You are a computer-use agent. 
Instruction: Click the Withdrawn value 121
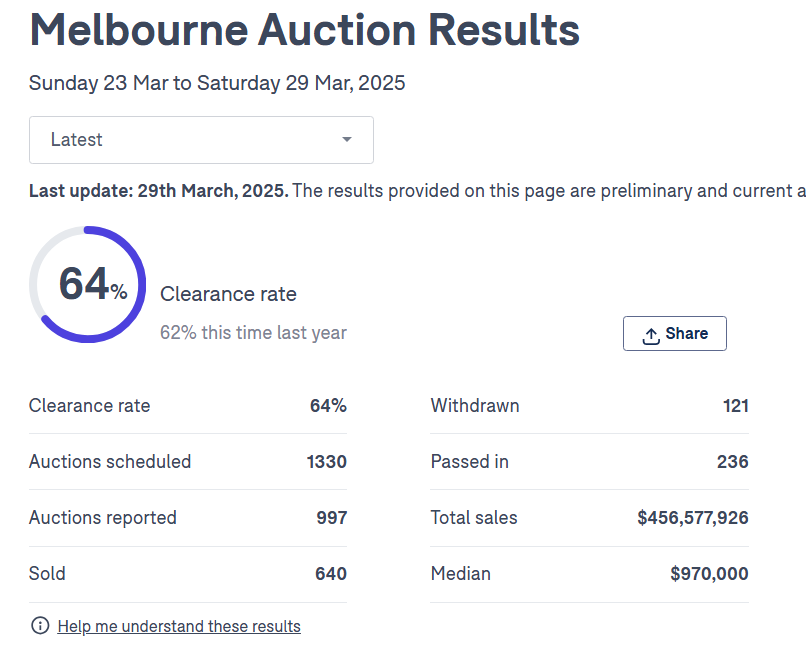(x=735, y=406)
